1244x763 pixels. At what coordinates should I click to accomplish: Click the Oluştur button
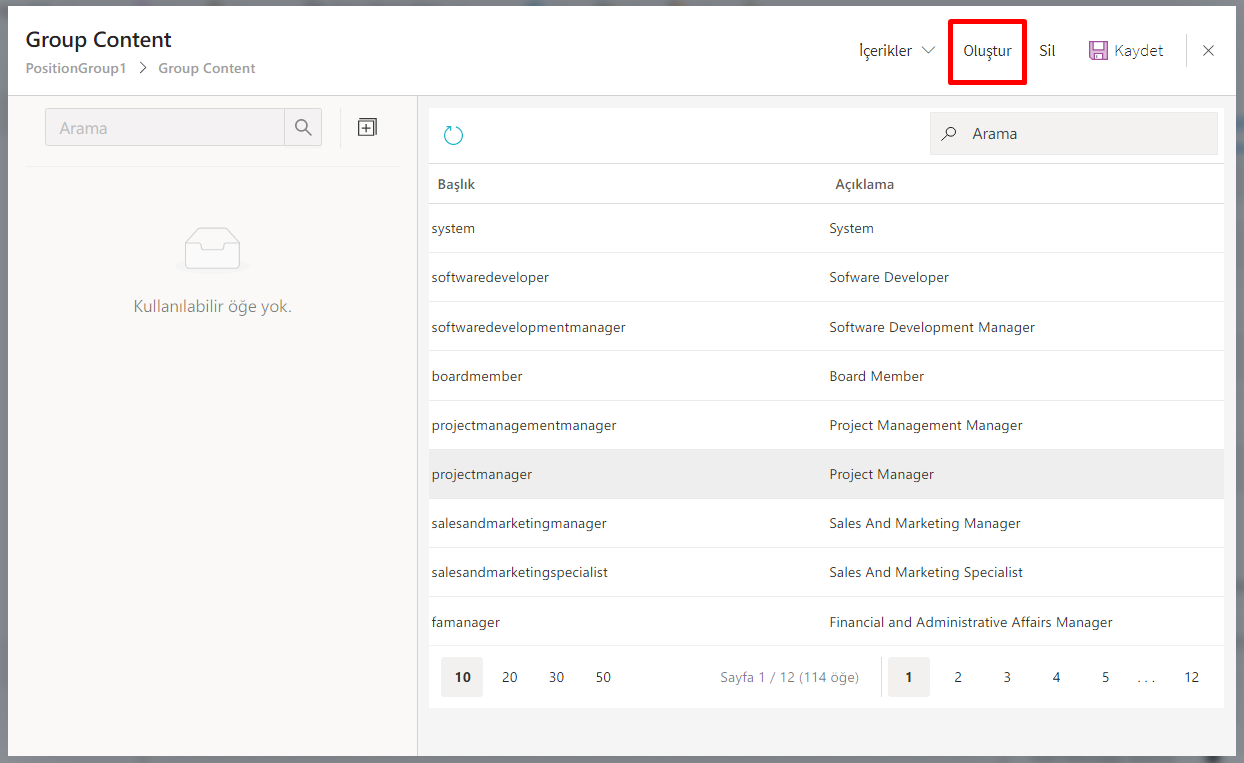click(987, 51)
